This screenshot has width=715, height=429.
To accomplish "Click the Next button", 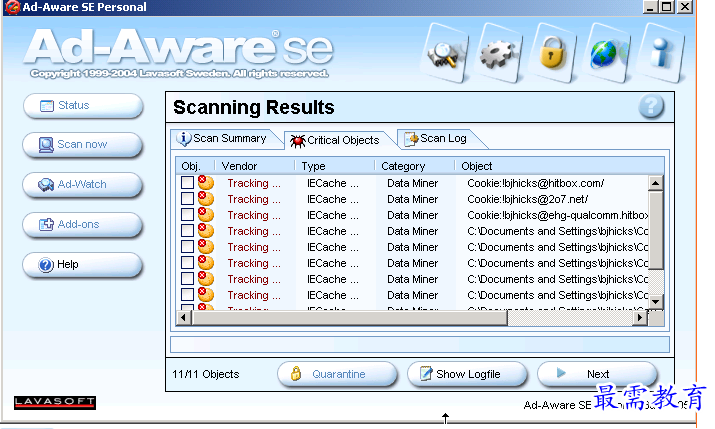I will [x=597, y=374].
